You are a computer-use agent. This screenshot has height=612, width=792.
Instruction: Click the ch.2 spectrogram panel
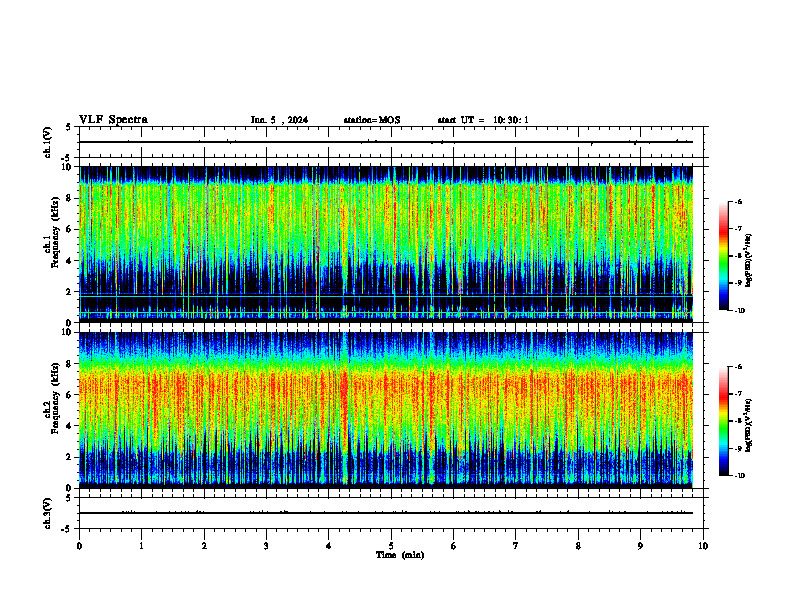click(386, 410)
